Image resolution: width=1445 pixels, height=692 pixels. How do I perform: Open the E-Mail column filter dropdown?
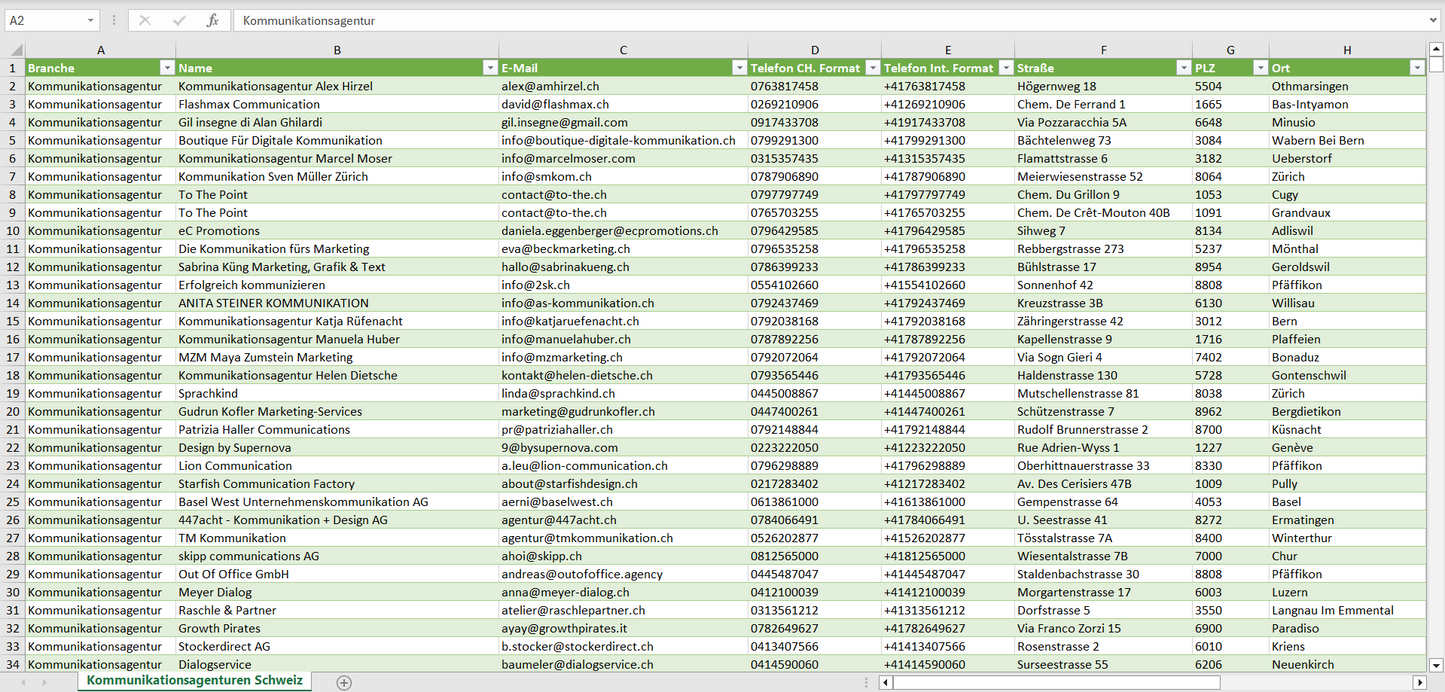(739, 68)
